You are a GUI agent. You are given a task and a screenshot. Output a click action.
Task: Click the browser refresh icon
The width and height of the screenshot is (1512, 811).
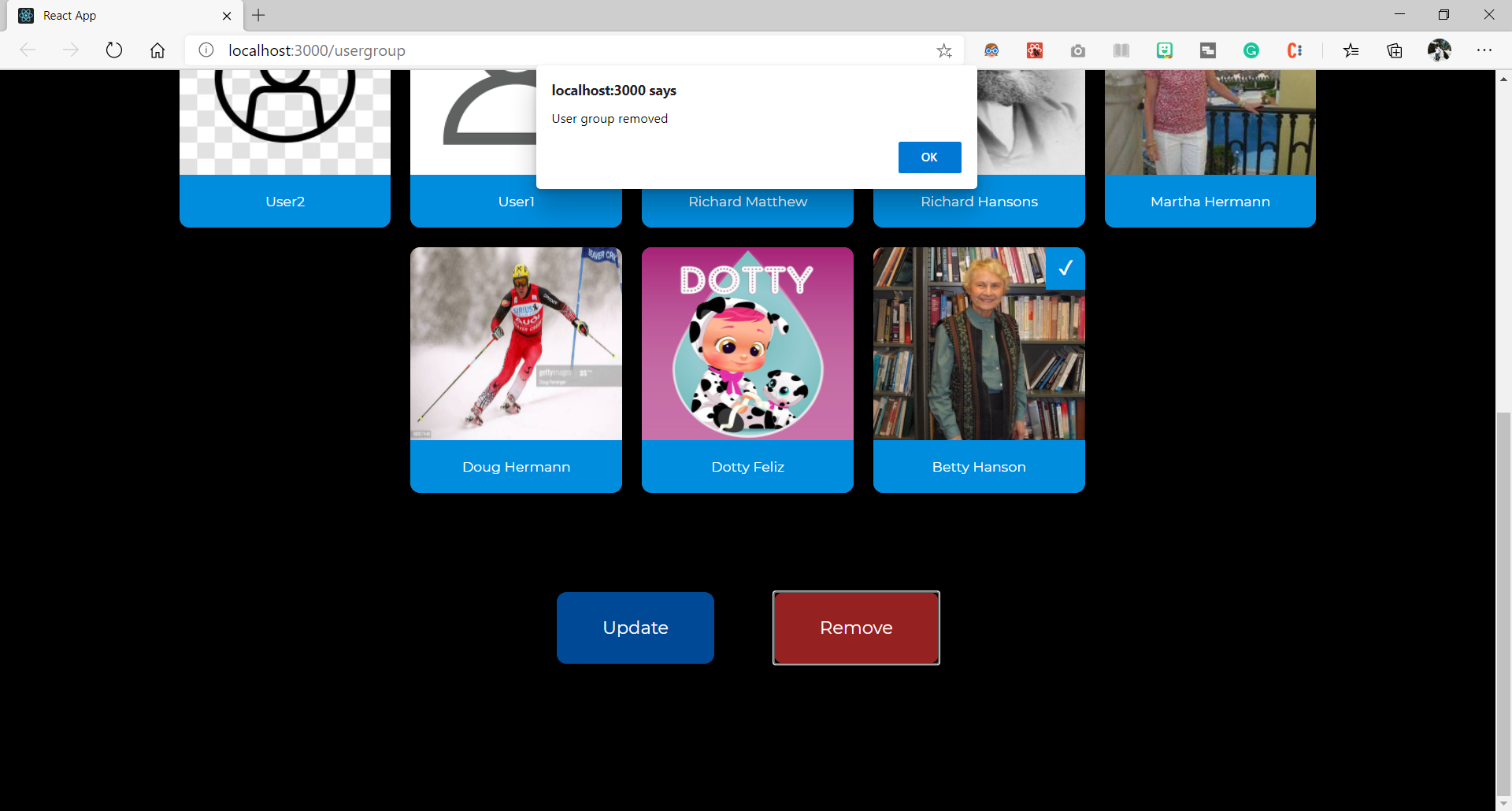tap(114, 50)
